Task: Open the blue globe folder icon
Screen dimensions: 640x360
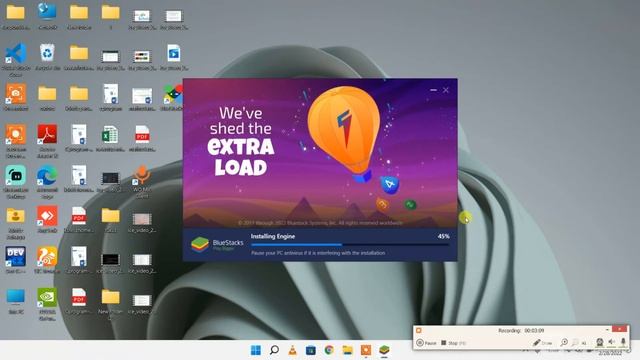Action: [x=47, y=11]
